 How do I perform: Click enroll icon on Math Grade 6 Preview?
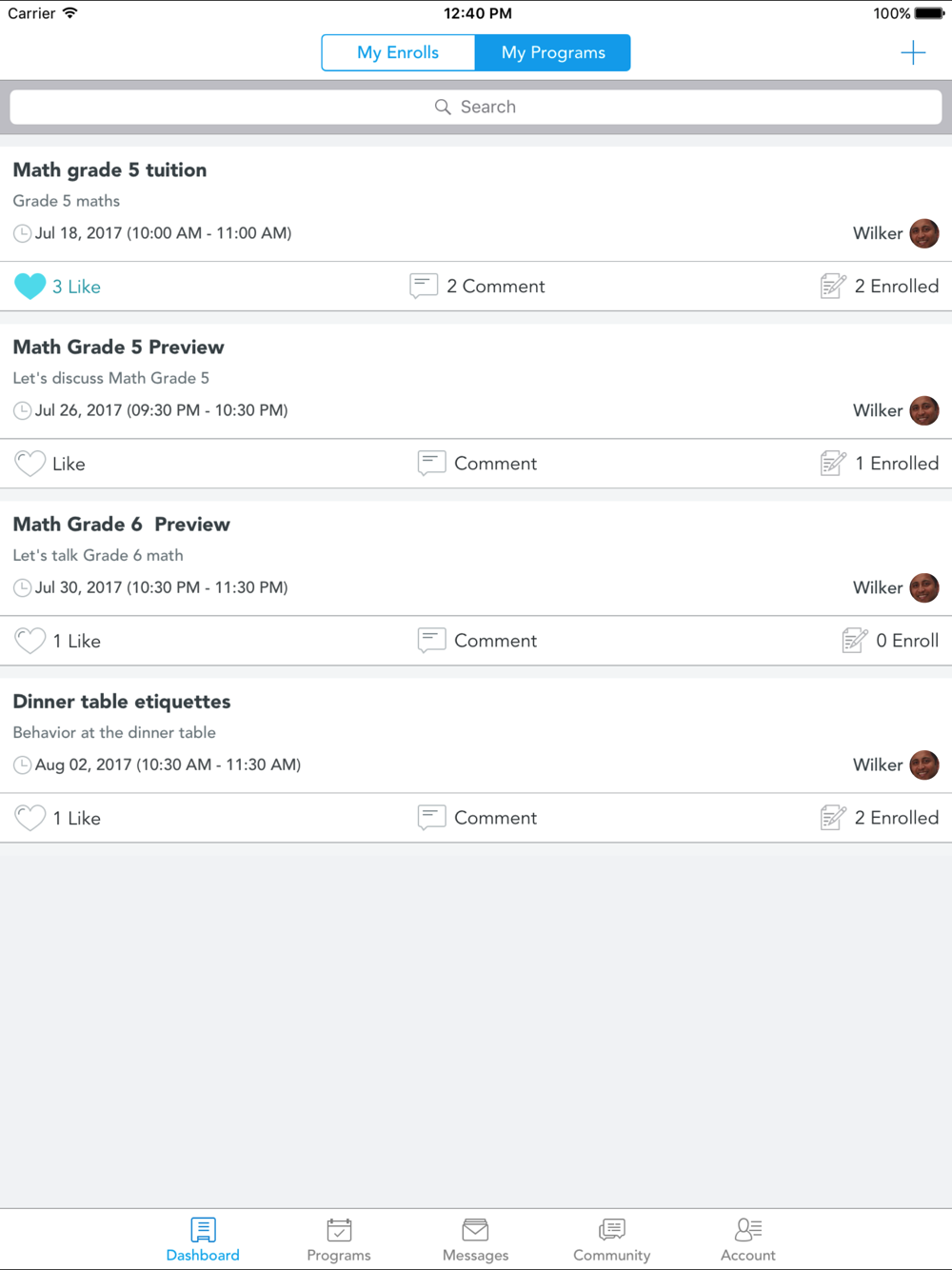point(854,641)
